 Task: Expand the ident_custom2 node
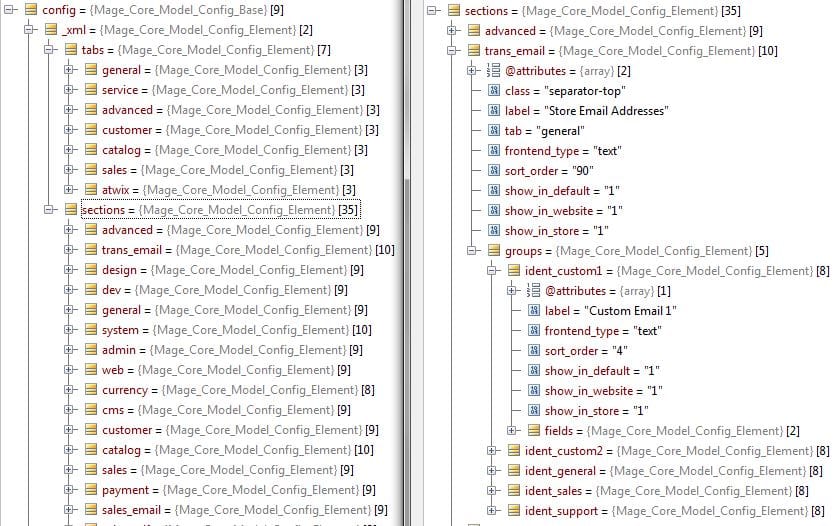(492, 451)
